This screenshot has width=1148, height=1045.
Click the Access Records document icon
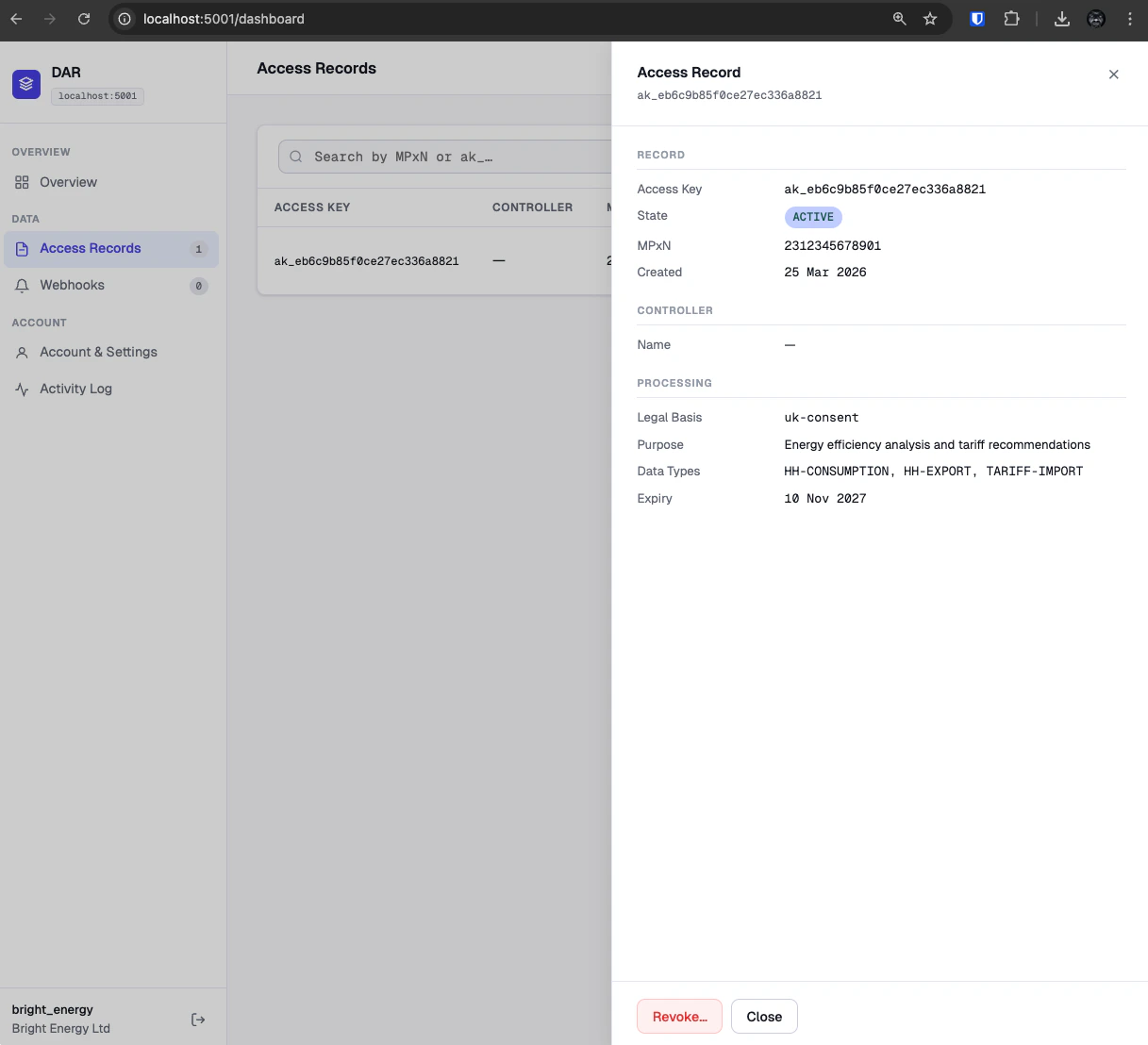[22, 249]
